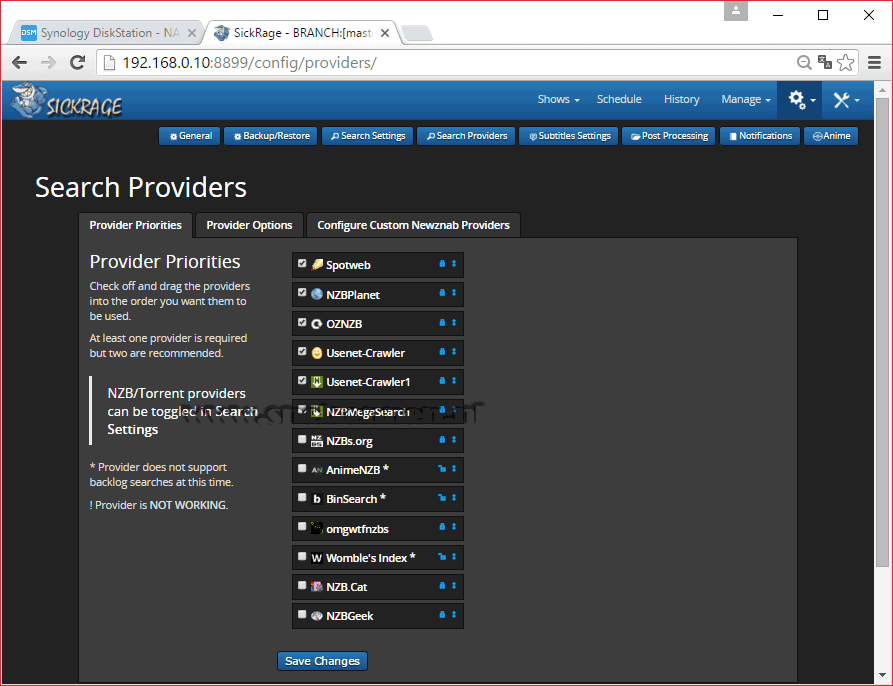Click the Usenet-Crawler smiley icon
This screenshot has height=686, width=893.
coord(317,353)
